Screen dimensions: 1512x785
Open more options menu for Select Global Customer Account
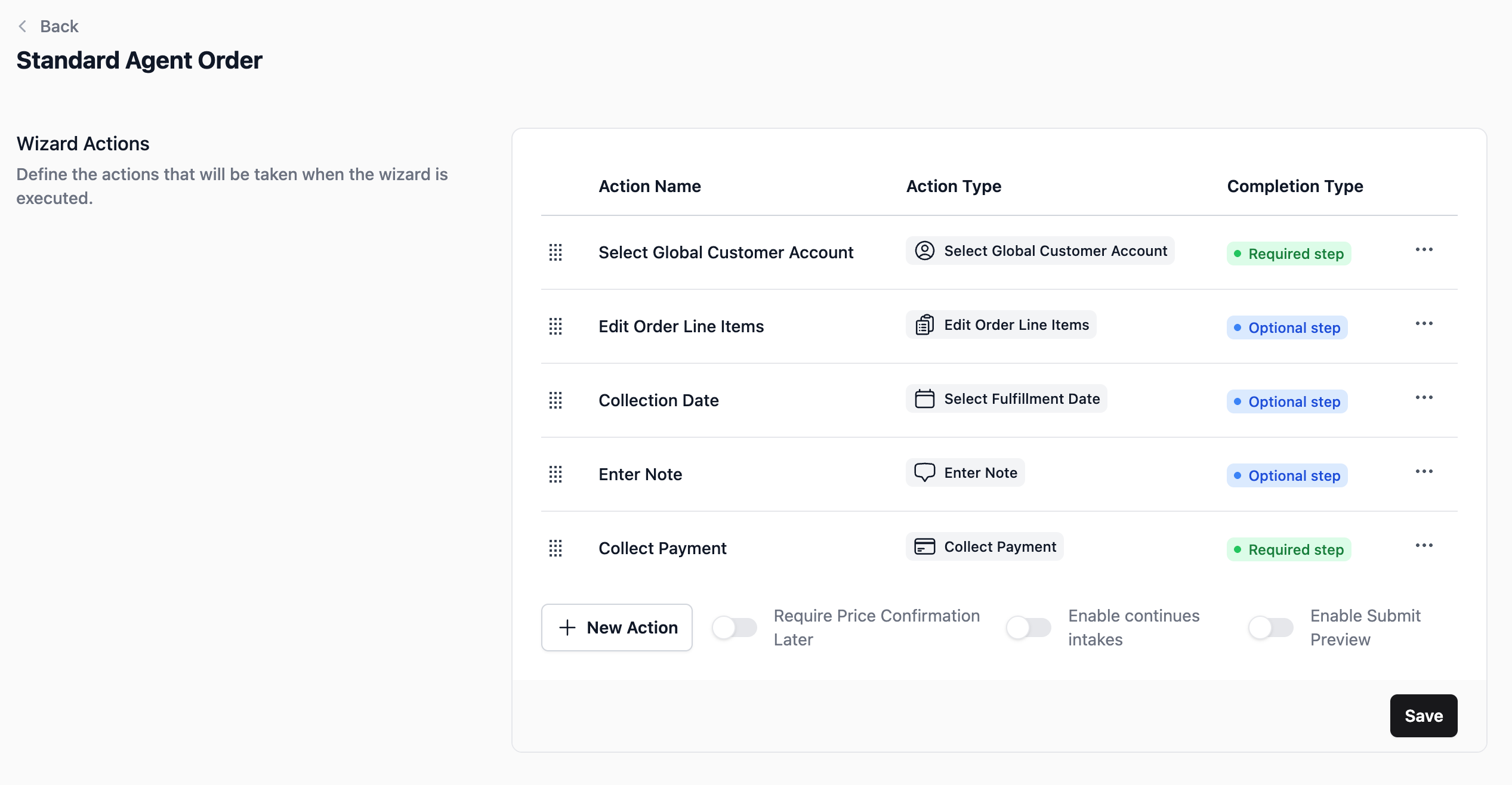pos(1424,250)
